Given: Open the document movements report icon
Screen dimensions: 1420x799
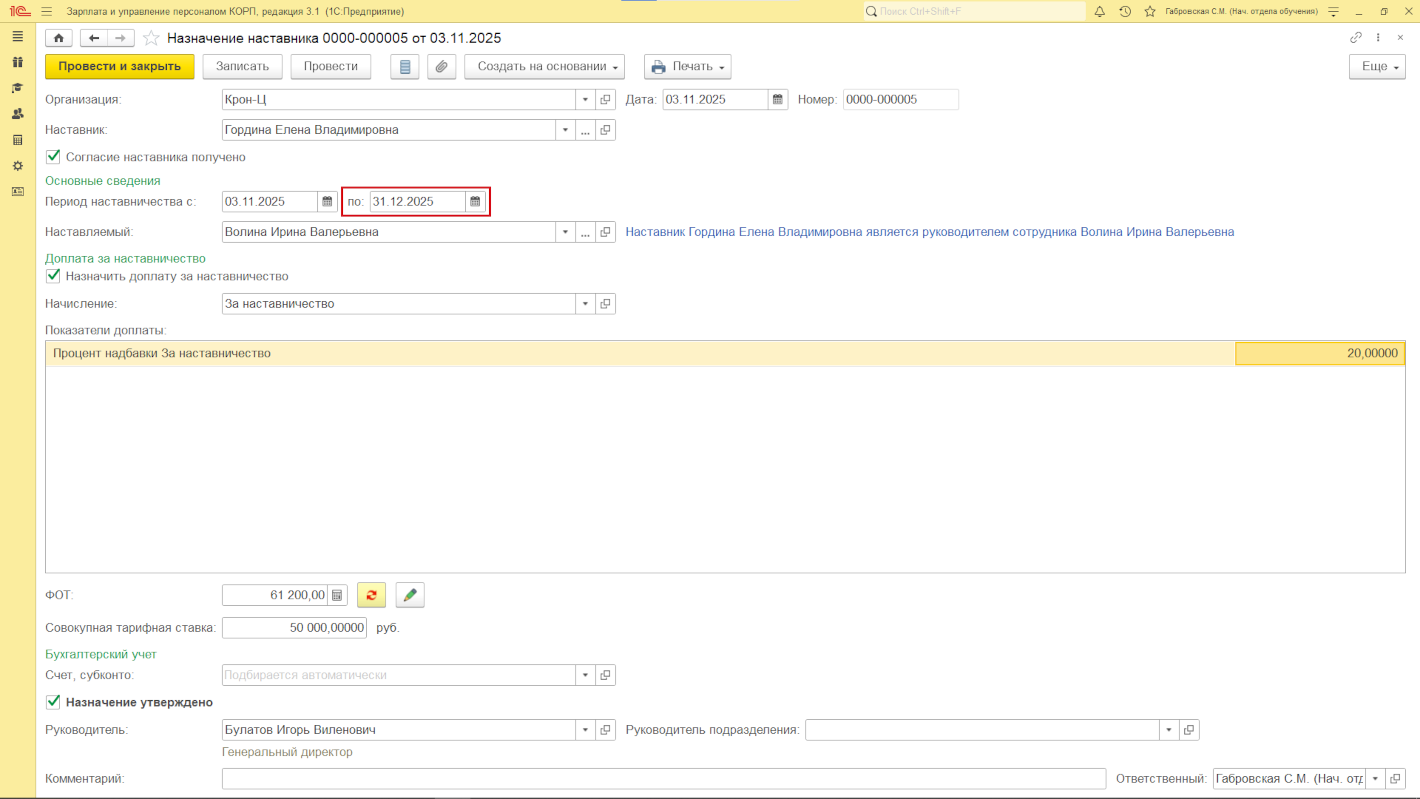Looking at the screenshot, I should point(404,67).
